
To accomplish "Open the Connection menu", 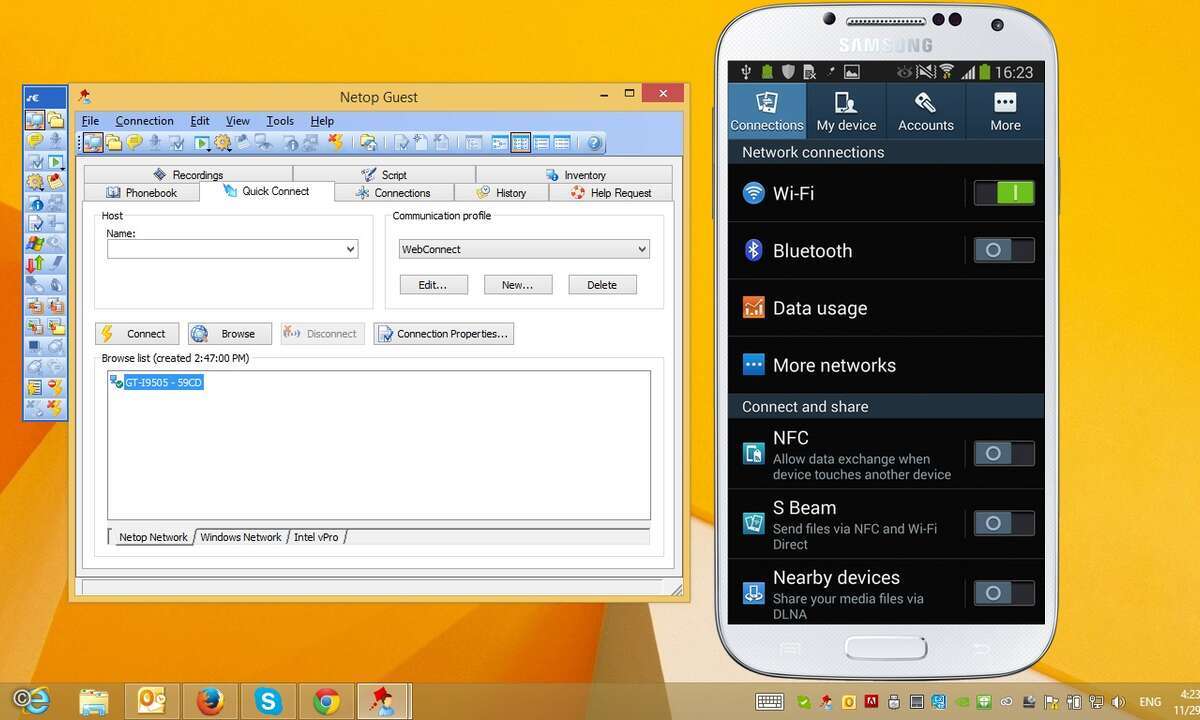I will pyautogui.click(x=144, y=121).
